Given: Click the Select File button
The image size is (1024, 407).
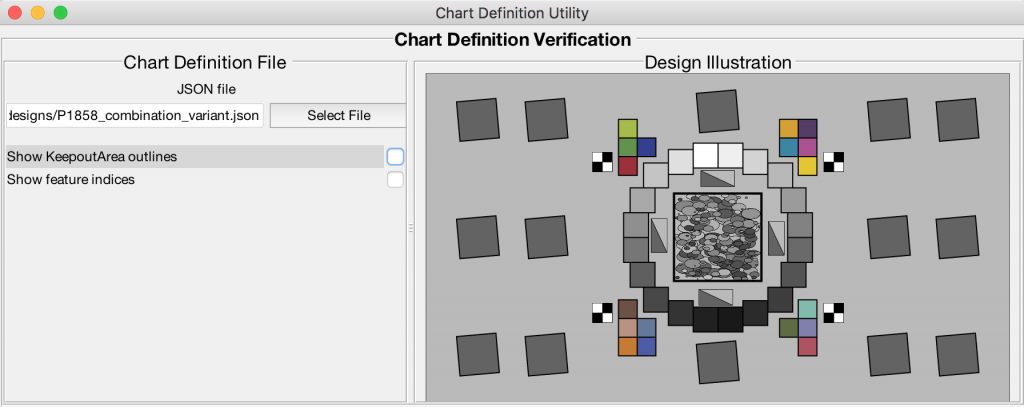Looking at the screenshot, I should point(338,116).
